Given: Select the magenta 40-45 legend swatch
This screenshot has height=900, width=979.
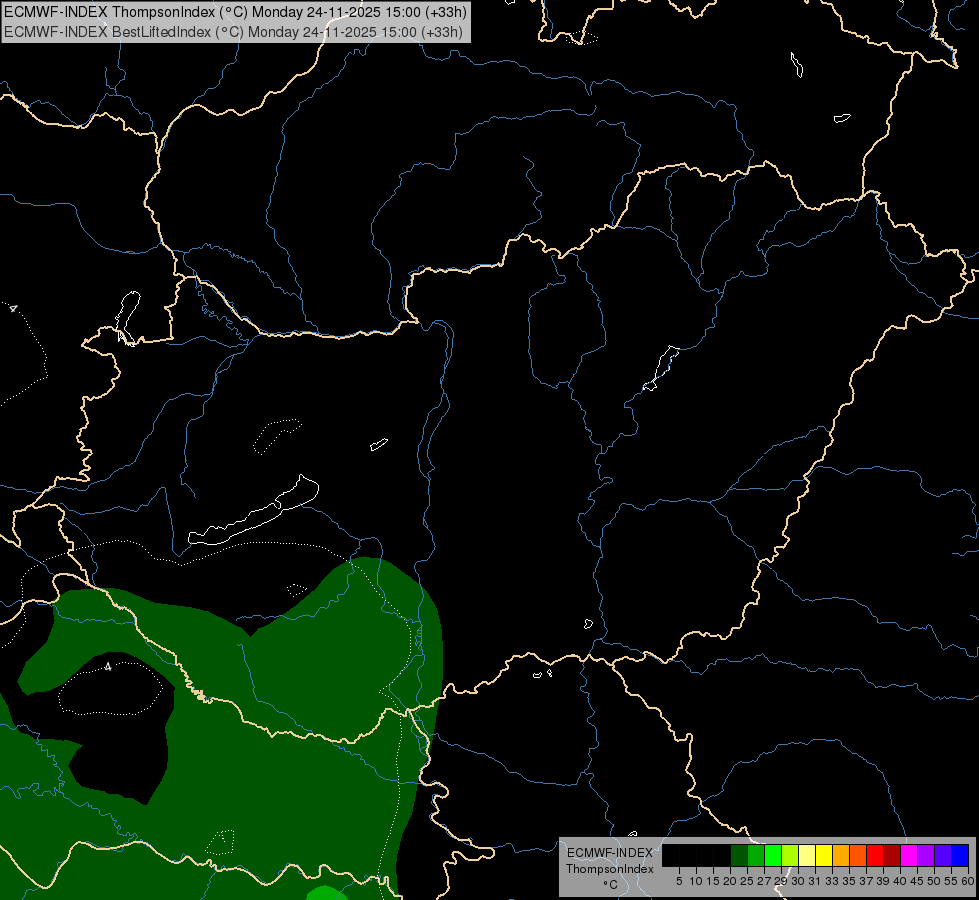Looking at the screenshot, I should (909, 855).
